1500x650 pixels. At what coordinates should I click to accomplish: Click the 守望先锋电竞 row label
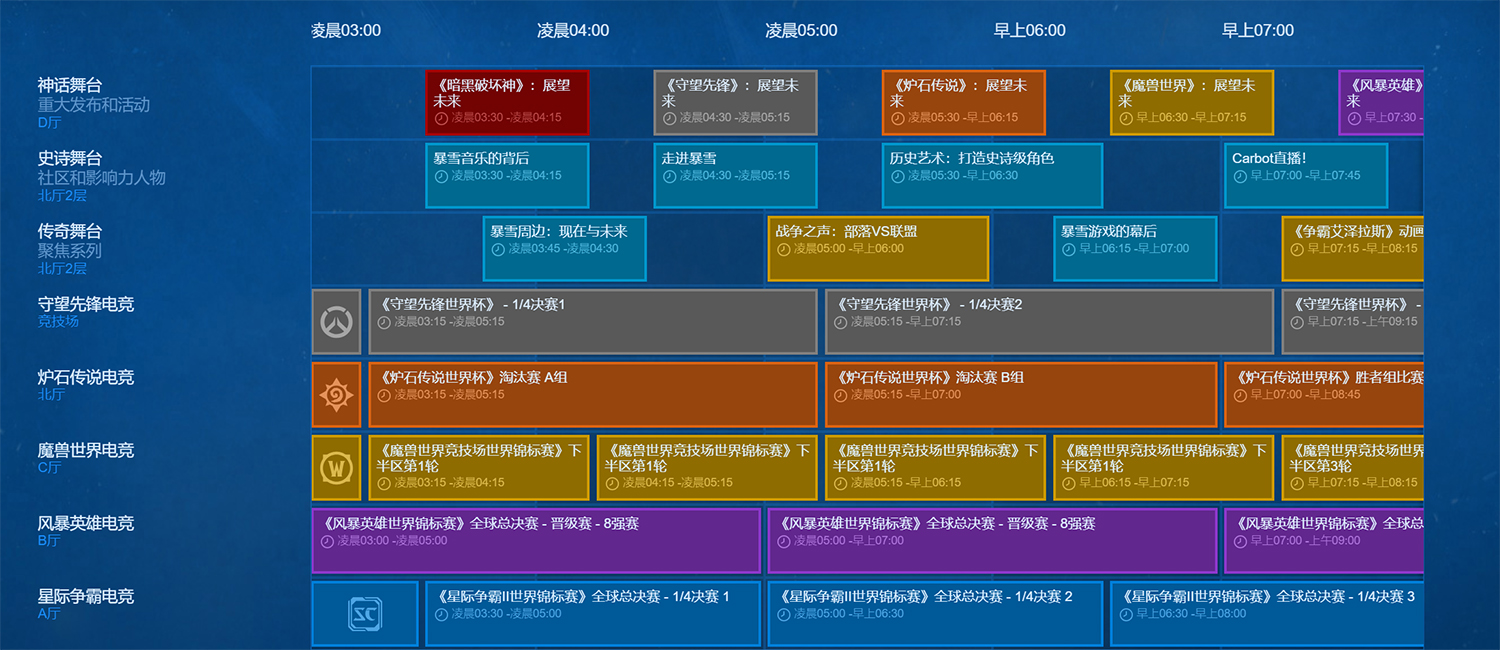click(86, 305)
